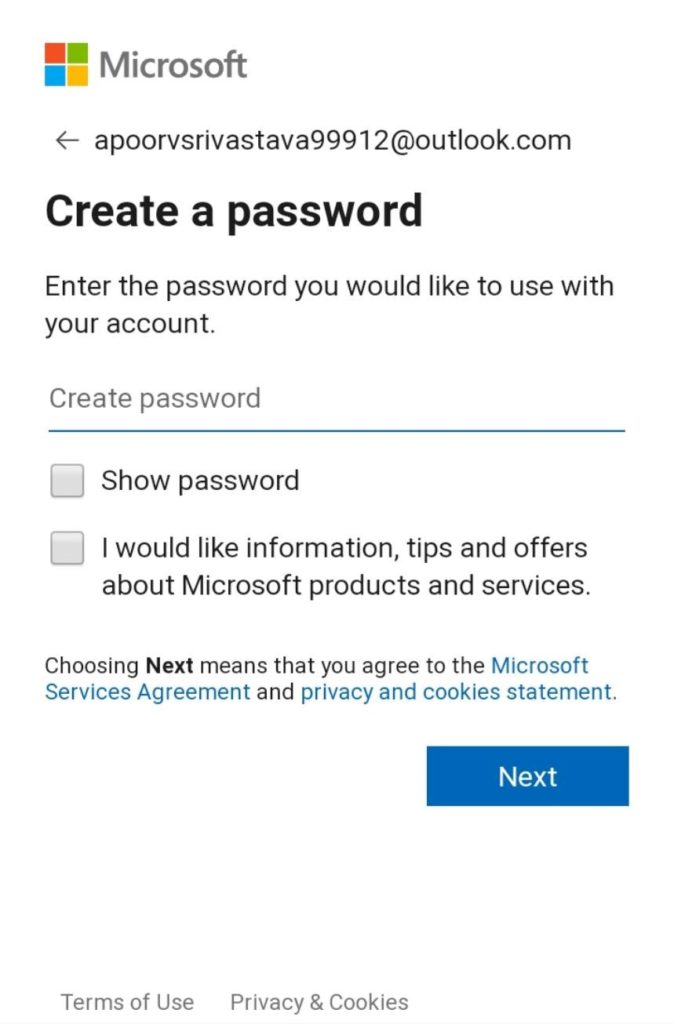Viewport: 674px width, 1024px height.
Task: Click the back arrow beside the email
Action: coord(66,141)
